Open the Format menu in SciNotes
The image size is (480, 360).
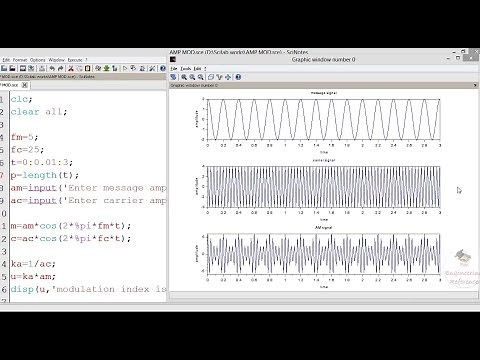(x=20, y=60)
